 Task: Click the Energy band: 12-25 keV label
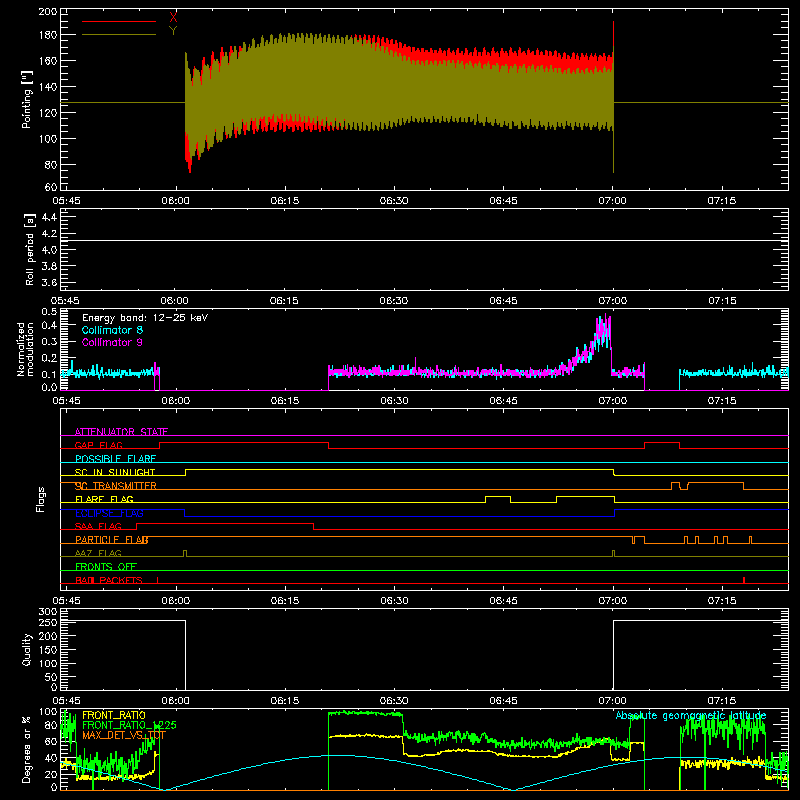point(145,318)
